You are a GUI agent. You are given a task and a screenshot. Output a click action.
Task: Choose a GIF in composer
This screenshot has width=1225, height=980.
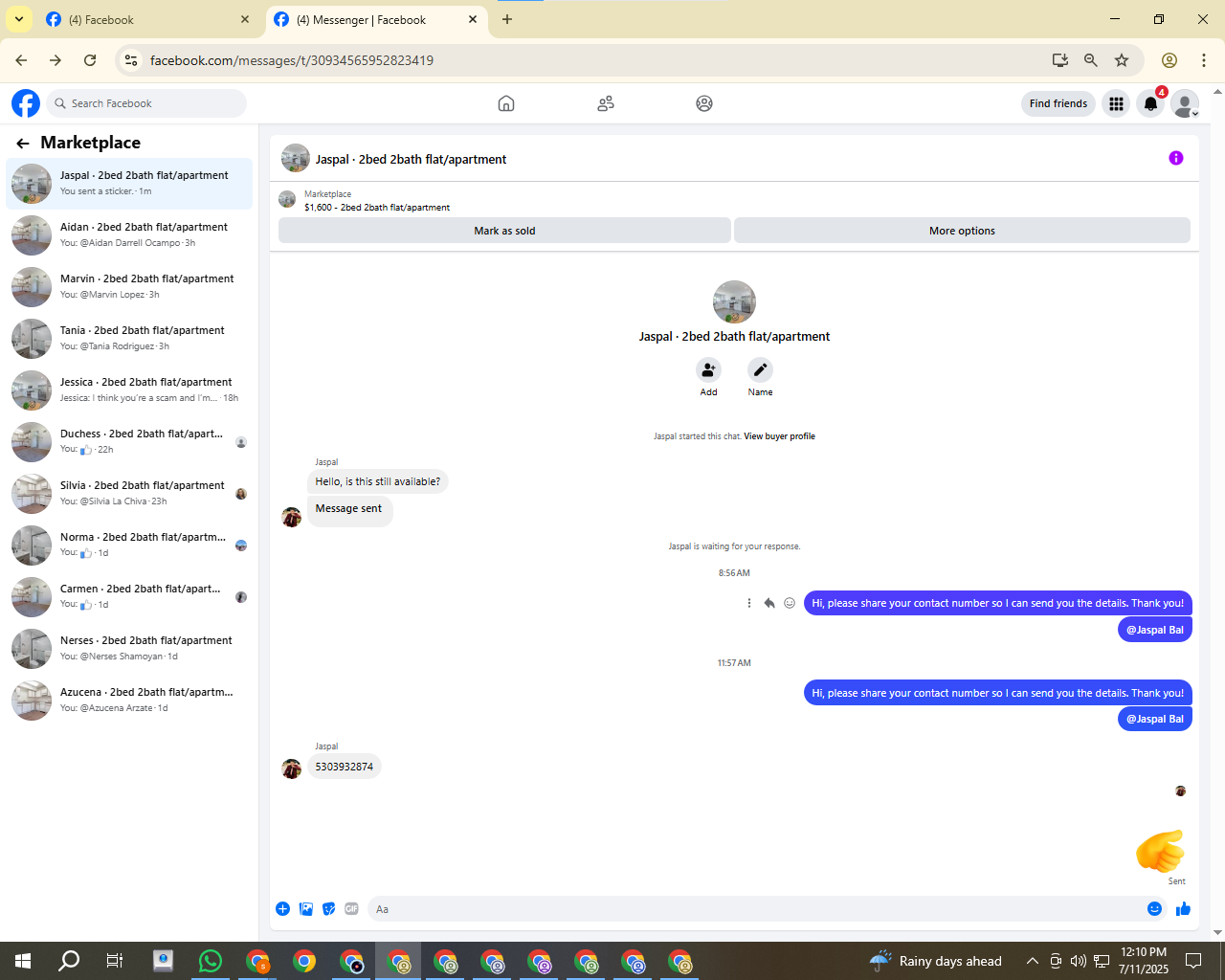(x=351, y=909)
